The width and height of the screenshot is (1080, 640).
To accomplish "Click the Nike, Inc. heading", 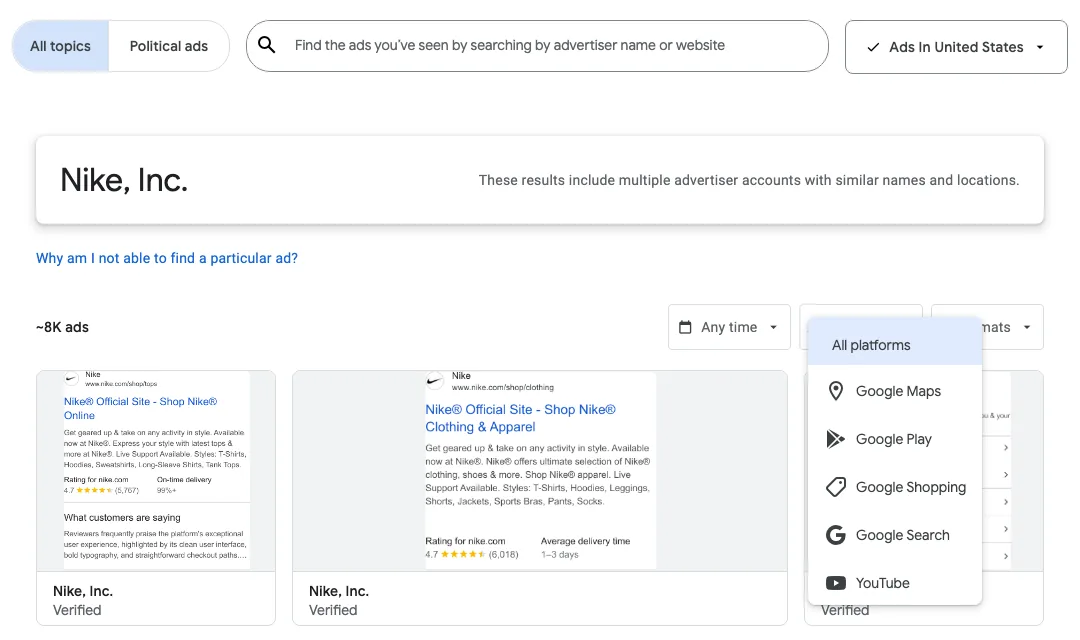I will (124, 180).
